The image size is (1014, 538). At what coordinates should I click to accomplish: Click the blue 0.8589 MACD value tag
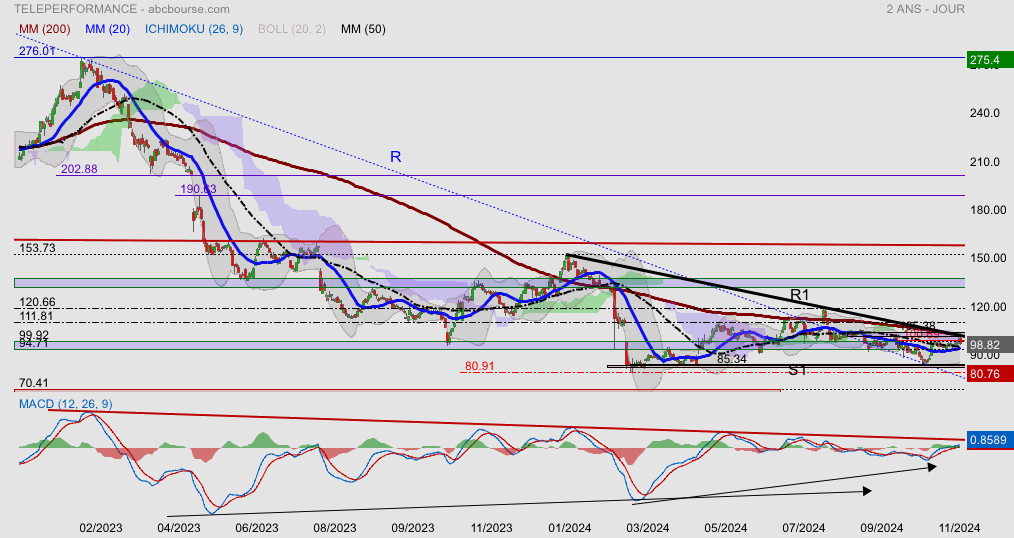(988, 440)
